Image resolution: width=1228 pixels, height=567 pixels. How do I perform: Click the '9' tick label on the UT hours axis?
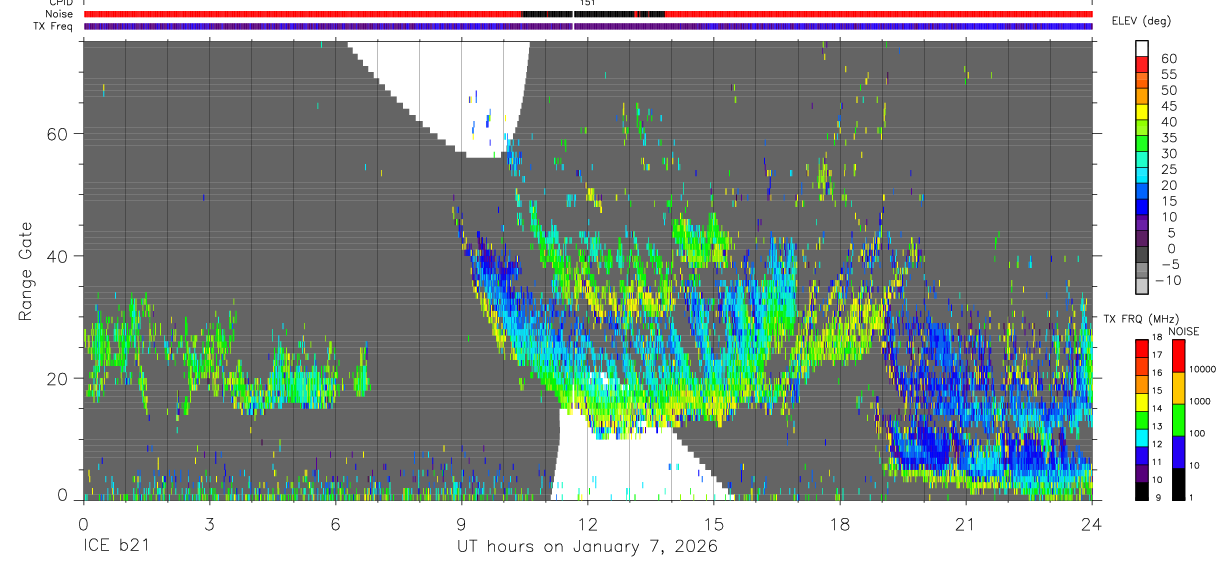(461, 524)
